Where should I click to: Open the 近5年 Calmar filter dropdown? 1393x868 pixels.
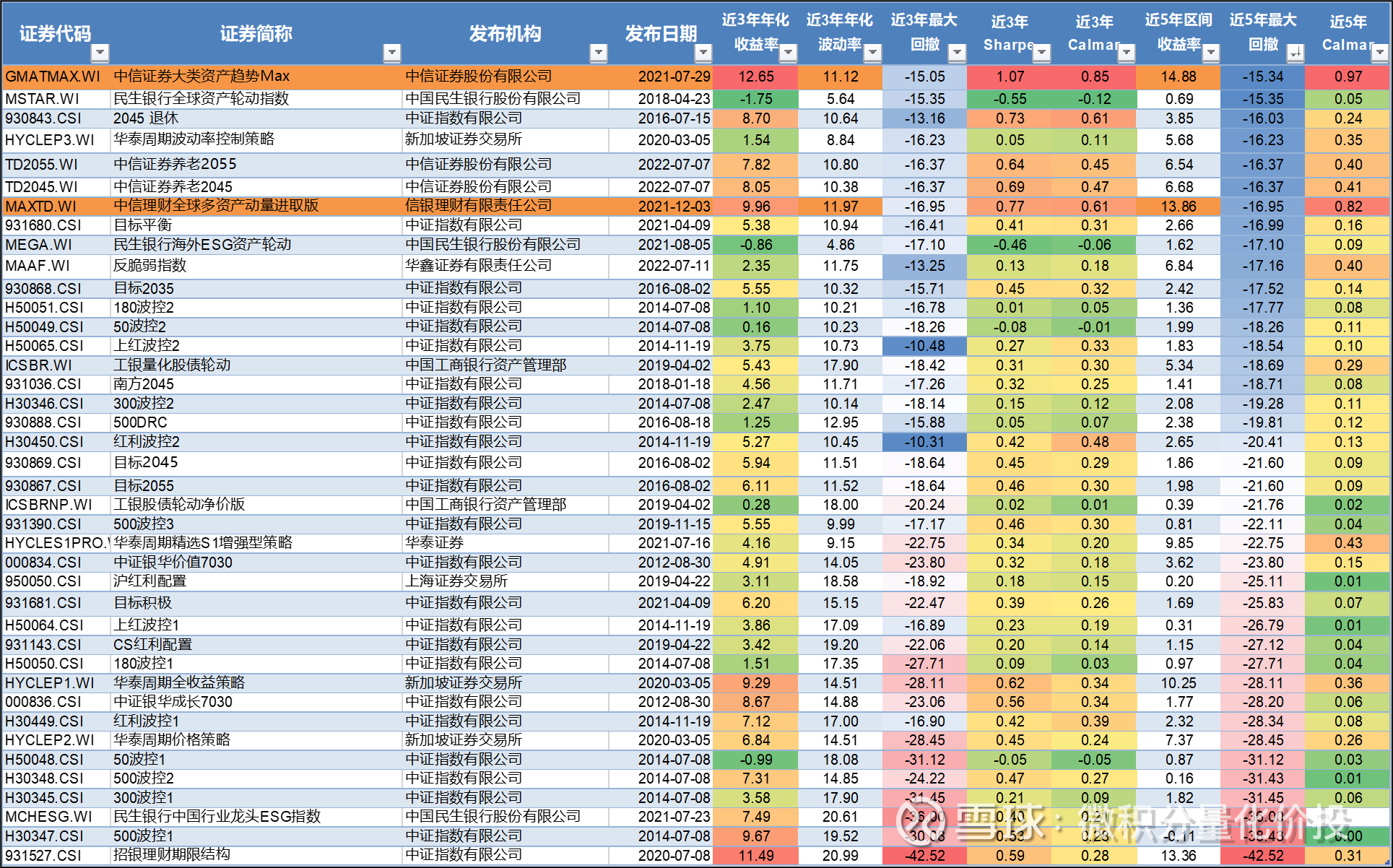1380,53
